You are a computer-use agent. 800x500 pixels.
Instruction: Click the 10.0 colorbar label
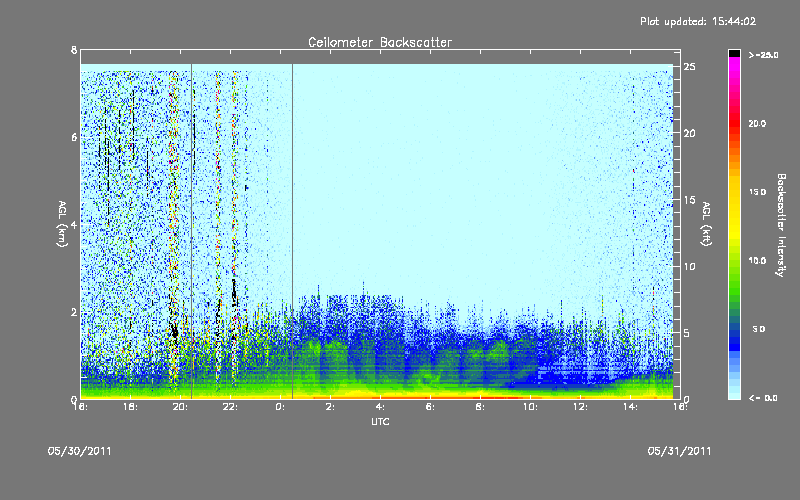(757, 261)
